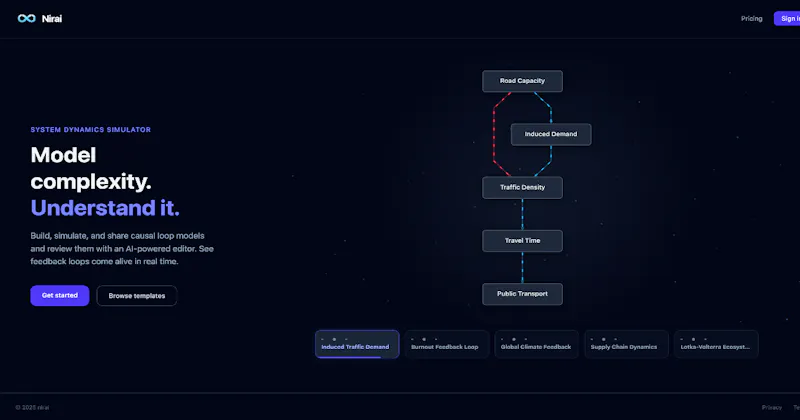Switch to Lotka-Volterra Ecosystem template tab
Viewport: 800px width, 420px height.
(x=716, y=344)
